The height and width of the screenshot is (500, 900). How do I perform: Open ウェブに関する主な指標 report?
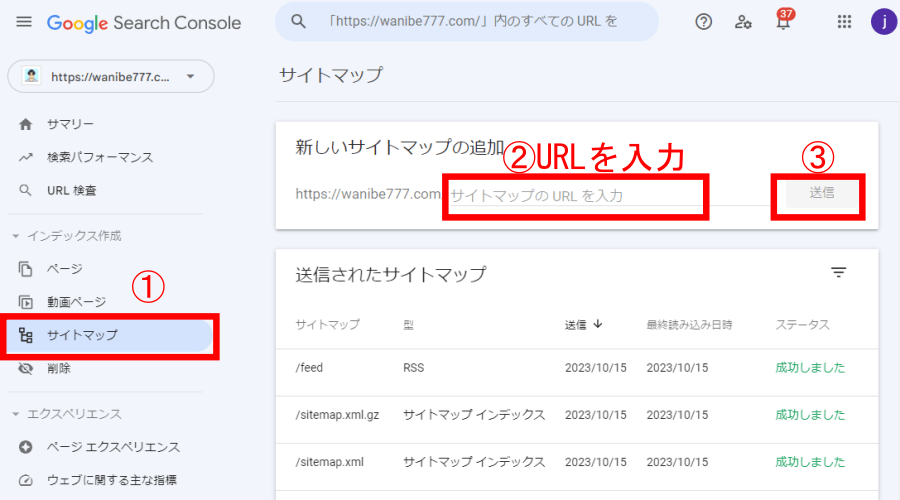[111, 480]
